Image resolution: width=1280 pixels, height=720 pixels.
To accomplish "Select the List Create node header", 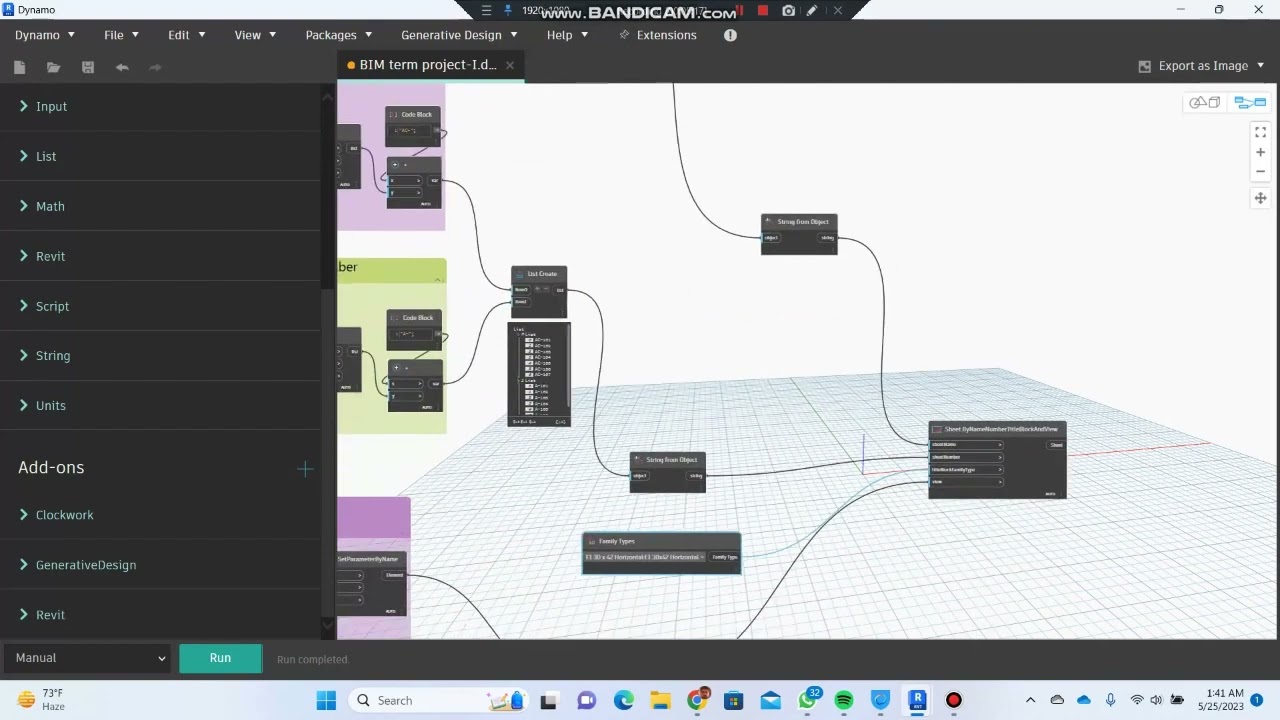I will click(x=539, y=273).
